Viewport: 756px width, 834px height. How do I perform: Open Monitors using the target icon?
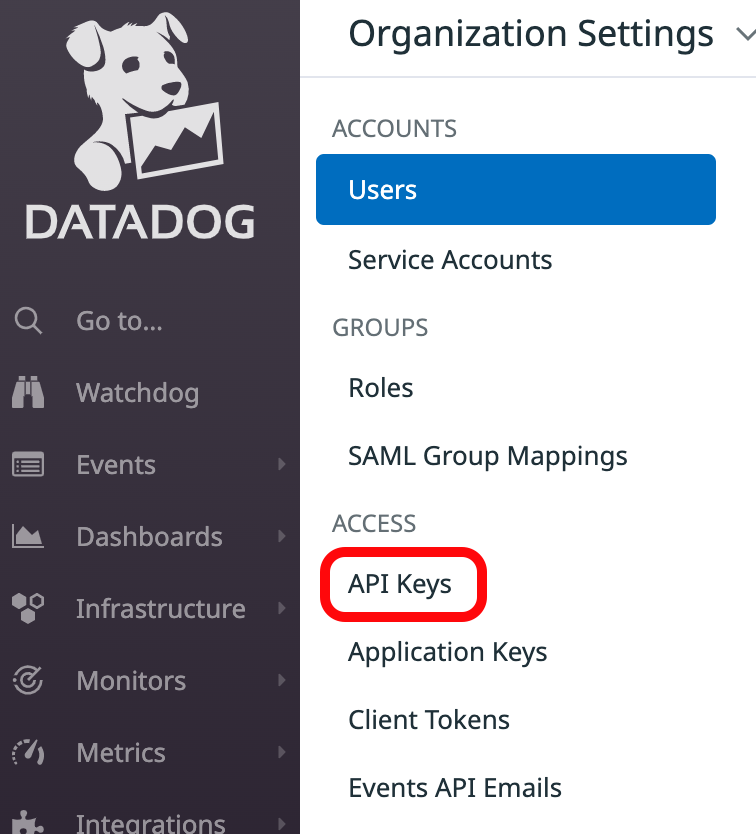click(28, 681)
